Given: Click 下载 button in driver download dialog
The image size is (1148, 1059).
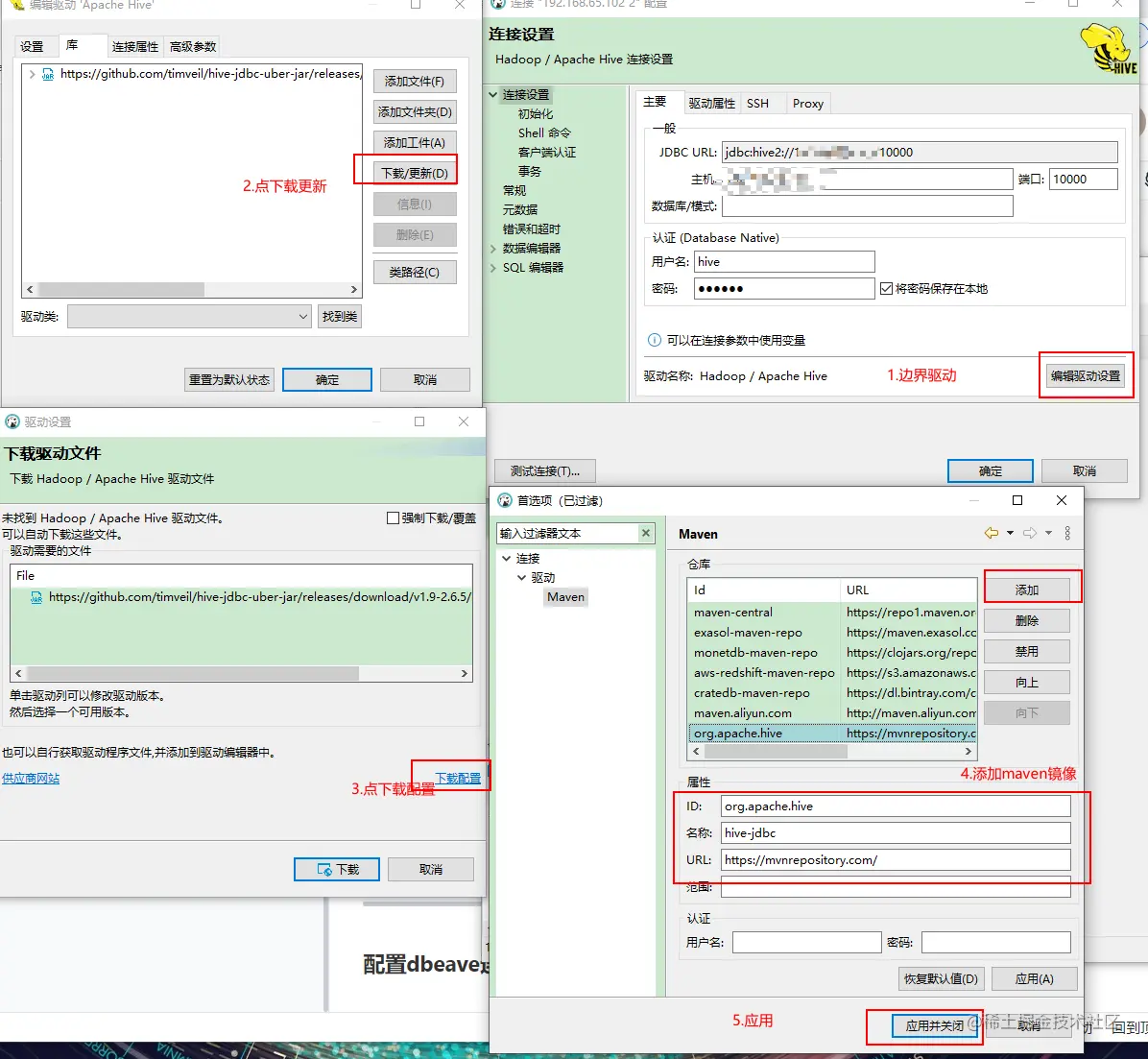Looking at the screenshot, I should click(337, 869).
